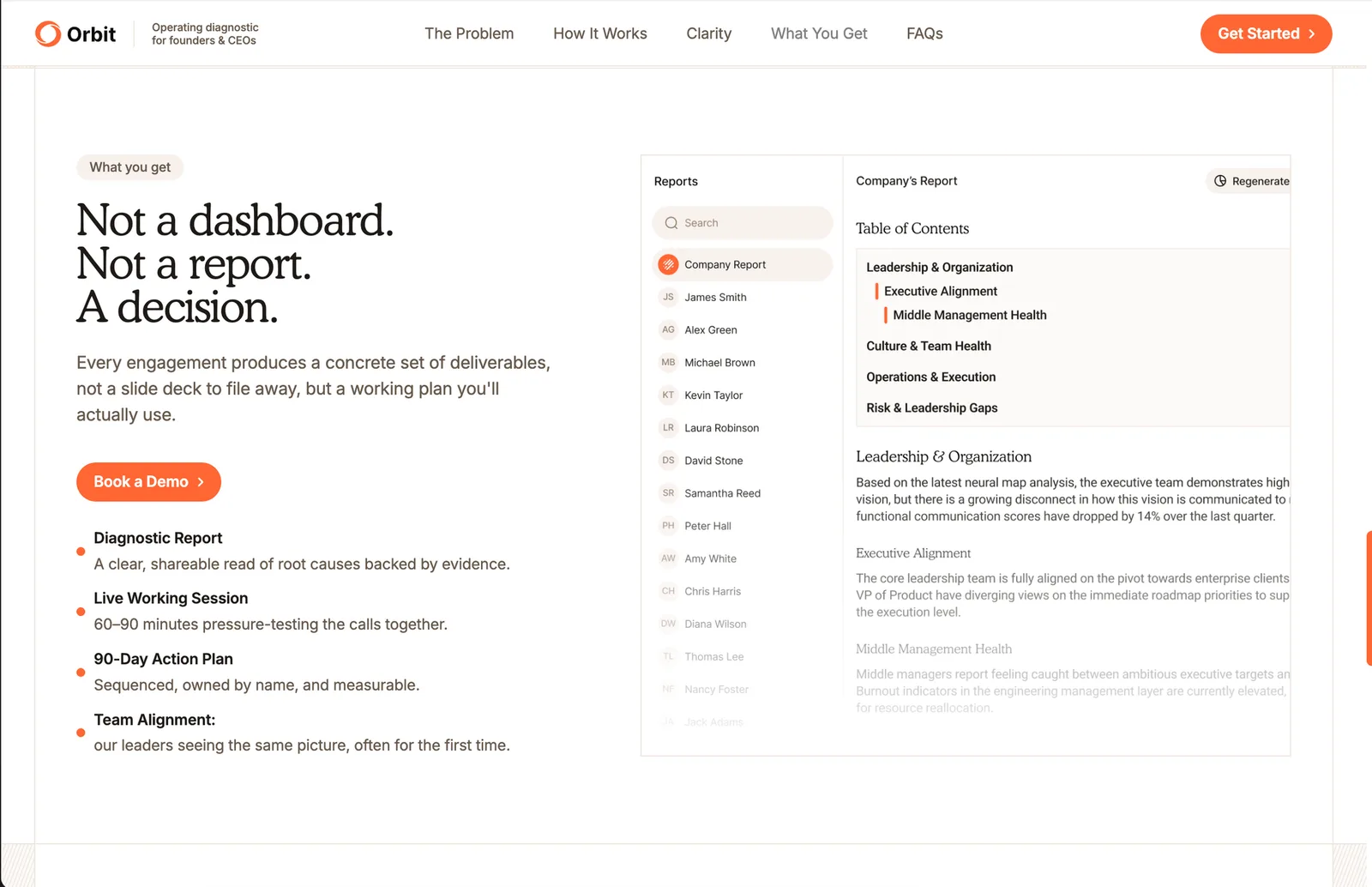Image resolution: width=1372 pixels, height=887 pixels.
Task: Go to How It Works section
Action: 600,33
